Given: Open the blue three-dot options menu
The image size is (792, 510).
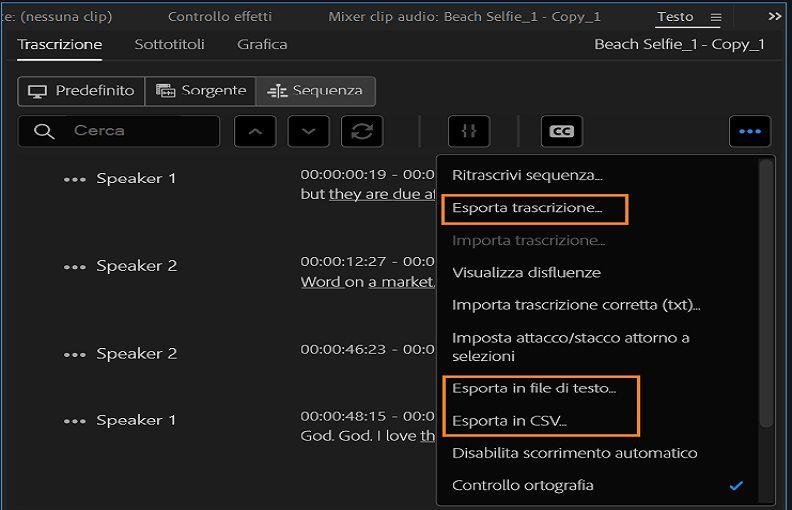Looking at the screenshot, I should (x=750, y=131).
